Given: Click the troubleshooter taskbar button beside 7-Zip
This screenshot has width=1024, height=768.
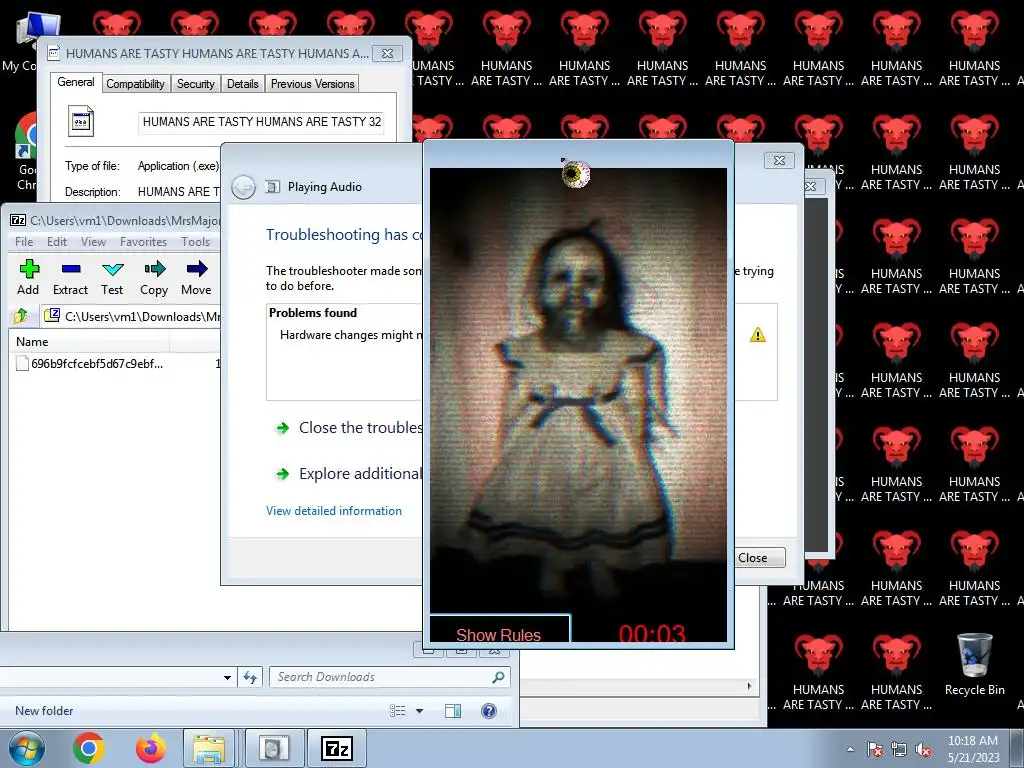Looking at the screenshot, I should [273, 748].
